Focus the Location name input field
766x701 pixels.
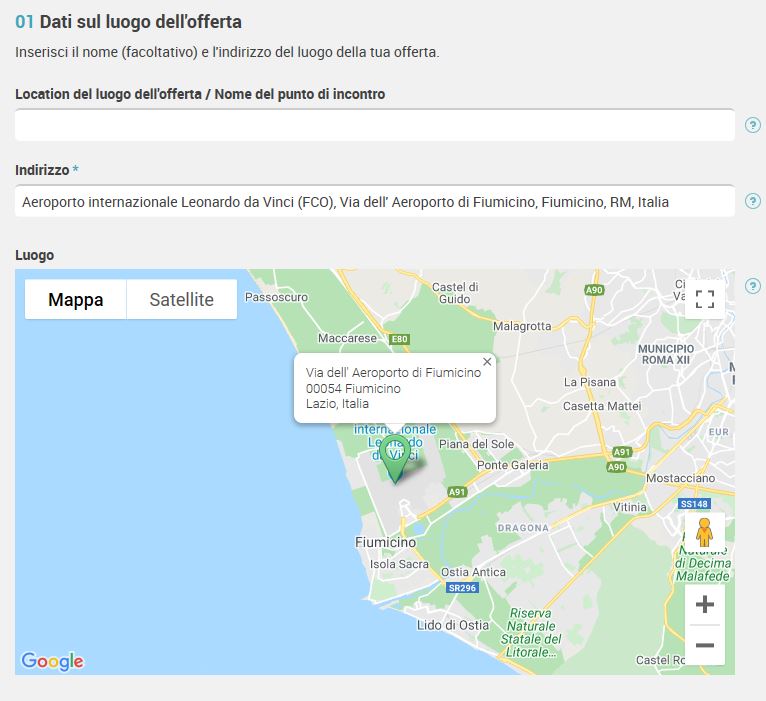pos(375,125)
